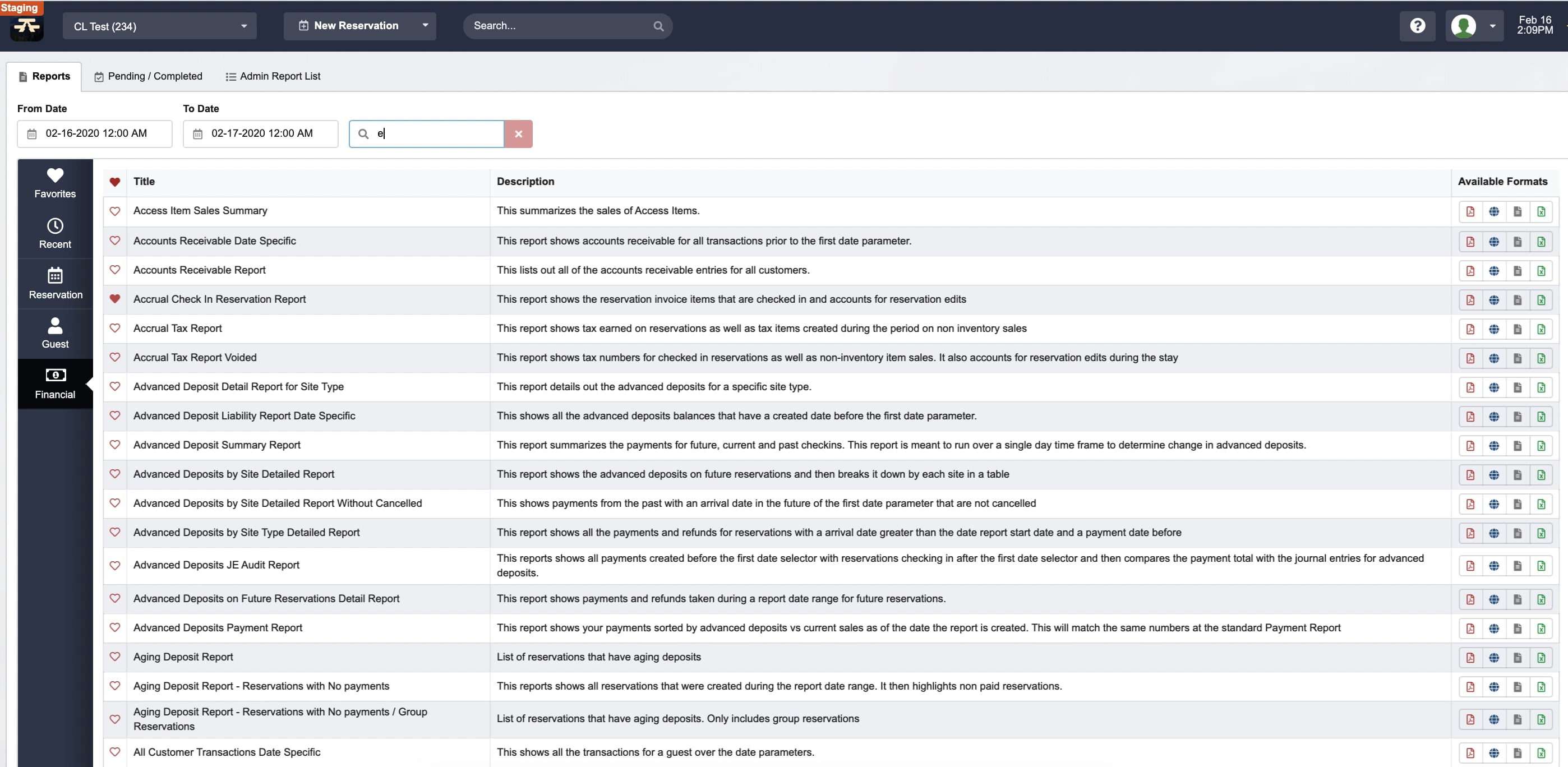
Task: Clear the report search field
Action: 518,134
